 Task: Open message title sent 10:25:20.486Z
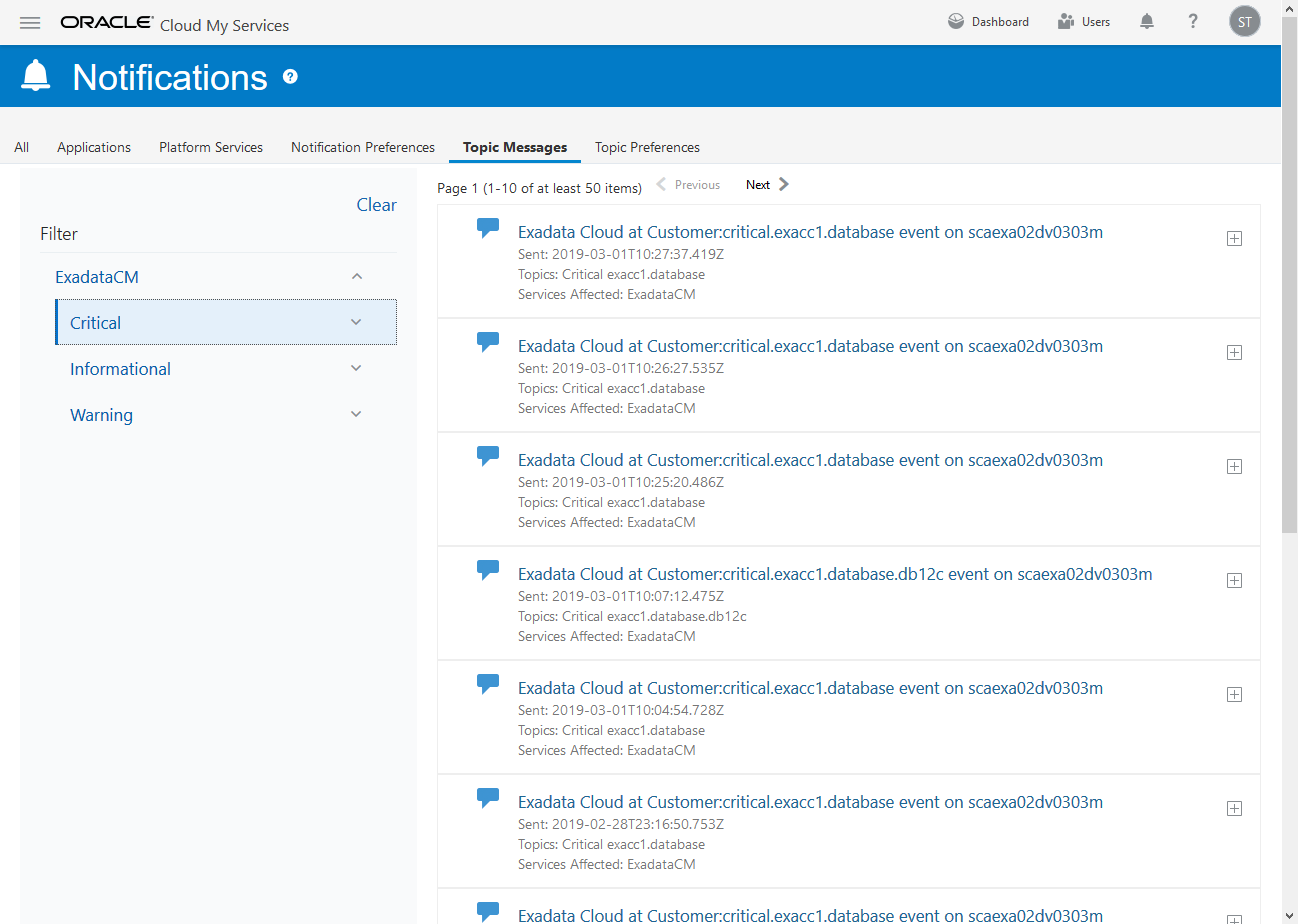pos(810,460)
